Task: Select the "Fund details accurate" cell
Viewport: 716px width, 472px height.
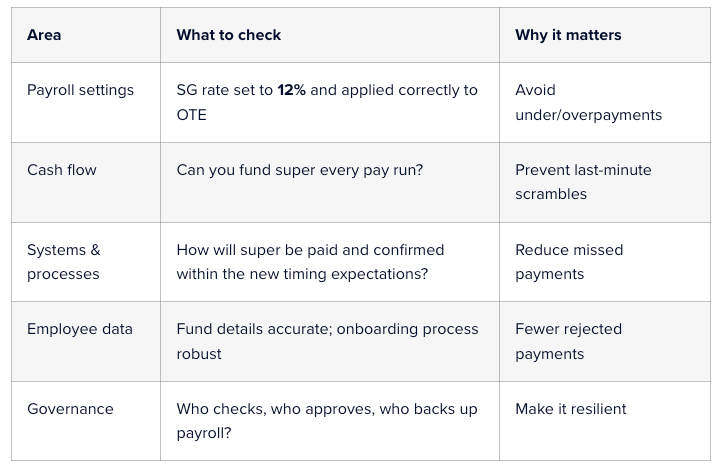Action: (x=327, y=341)
